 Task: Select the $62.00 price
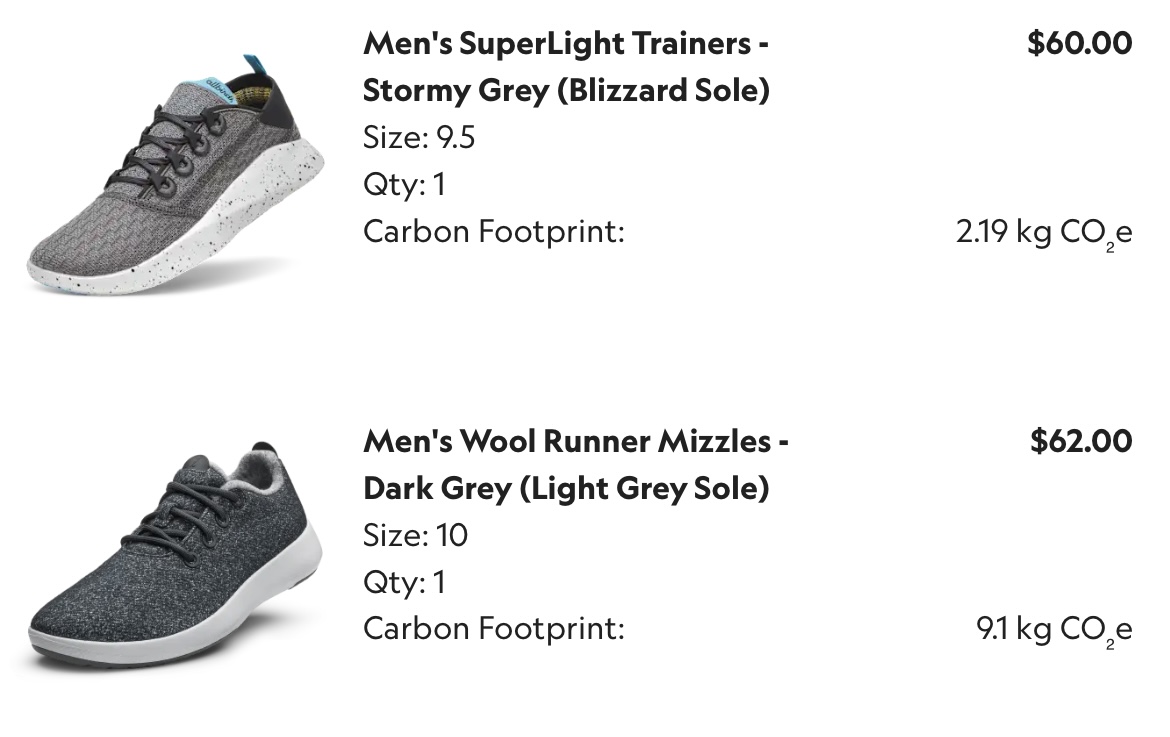pyautogui.click(x=1080, y=441)
